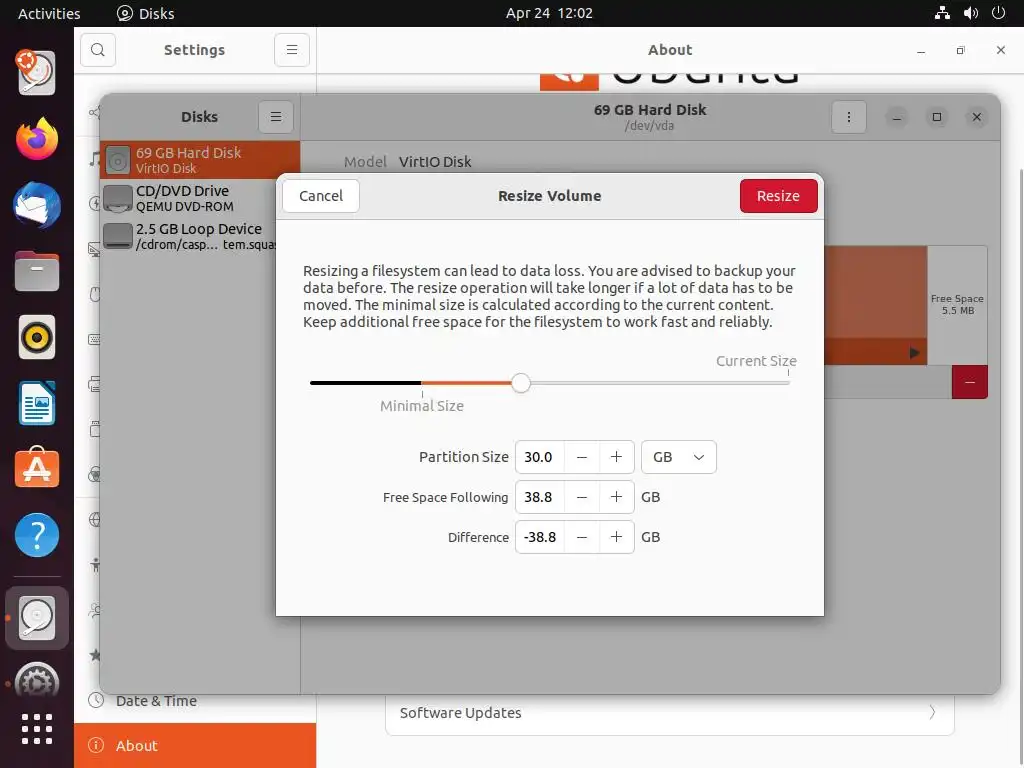
Task: Launch Thunderbird Mail from the dock
Action: coord(37,205)
